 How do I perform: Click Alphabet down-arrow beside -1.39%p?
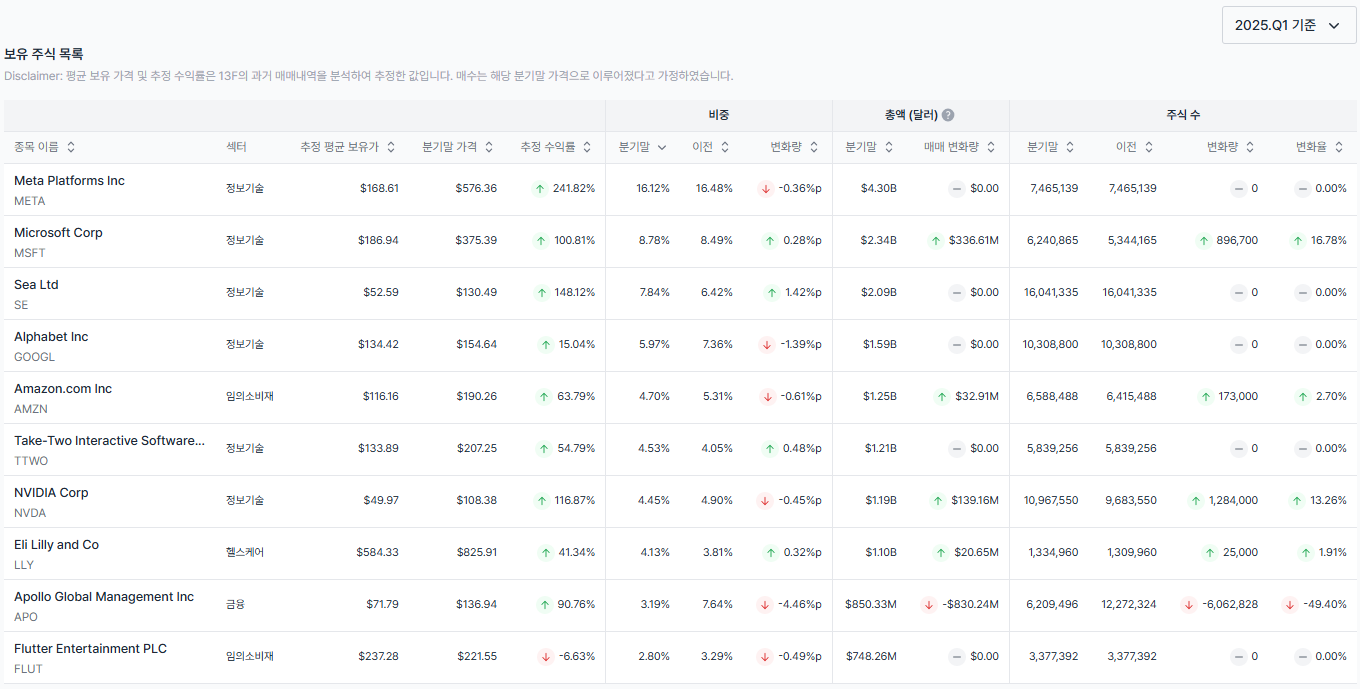coord(767,344)
